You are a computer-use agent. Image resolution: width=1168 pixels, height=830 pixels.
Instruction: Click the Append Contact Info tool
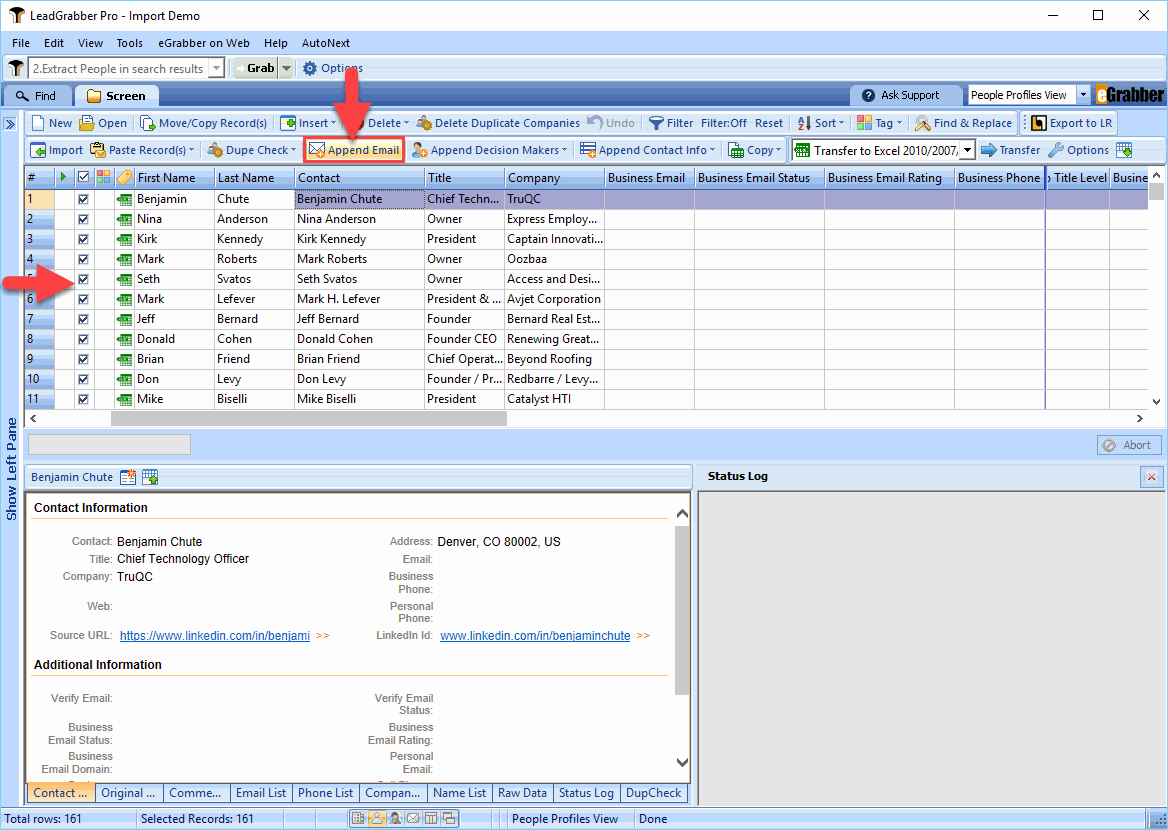[x=647, y=150]
